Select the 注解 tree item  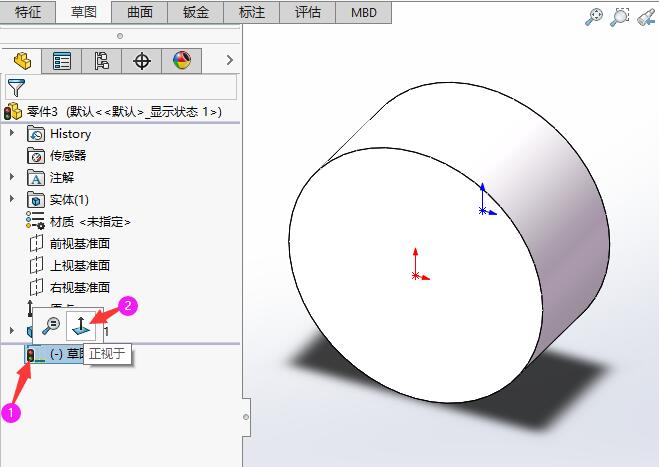(x=62, y=177)
